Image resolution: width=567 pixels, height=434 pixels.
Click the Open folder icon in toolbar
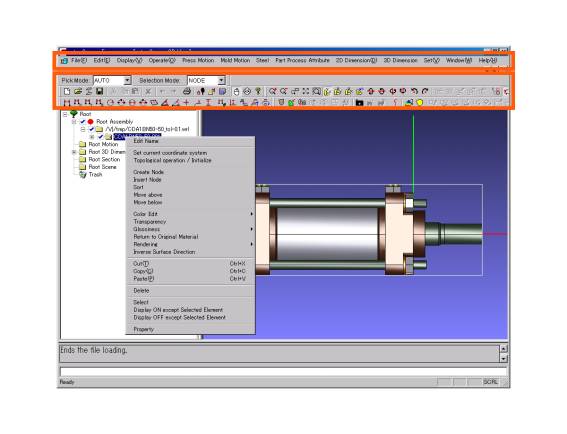click(x=78, y=92)
